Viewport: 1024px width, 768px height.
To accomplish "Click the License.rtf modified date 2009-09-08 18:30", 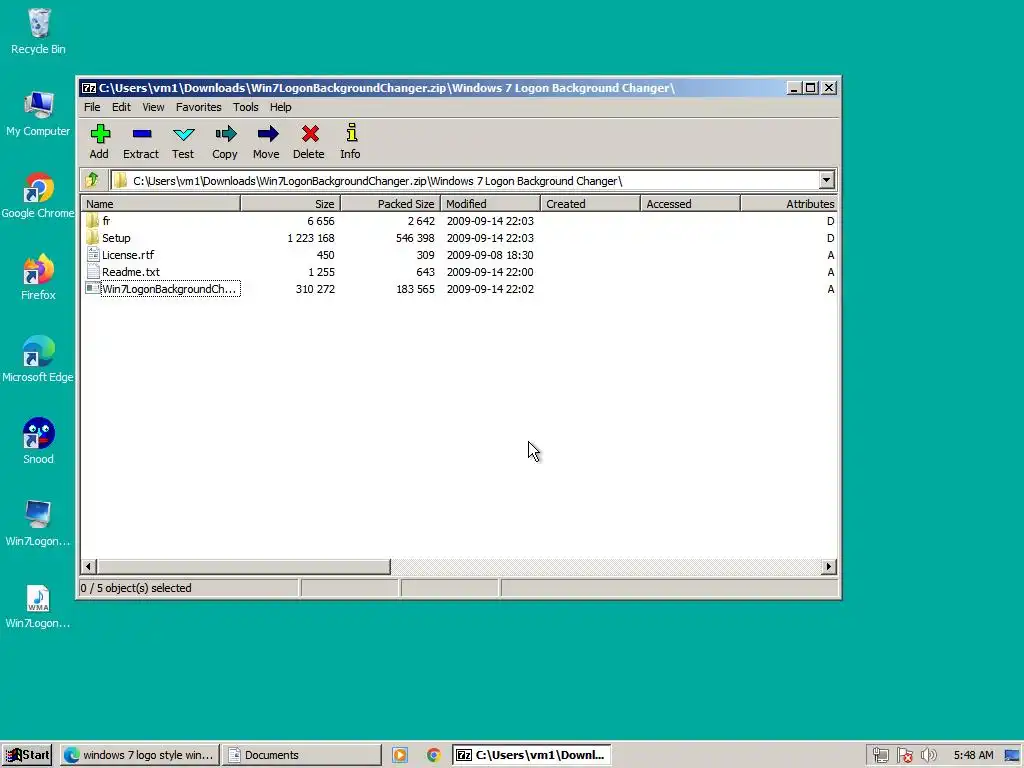I will [x=490, y=255].
